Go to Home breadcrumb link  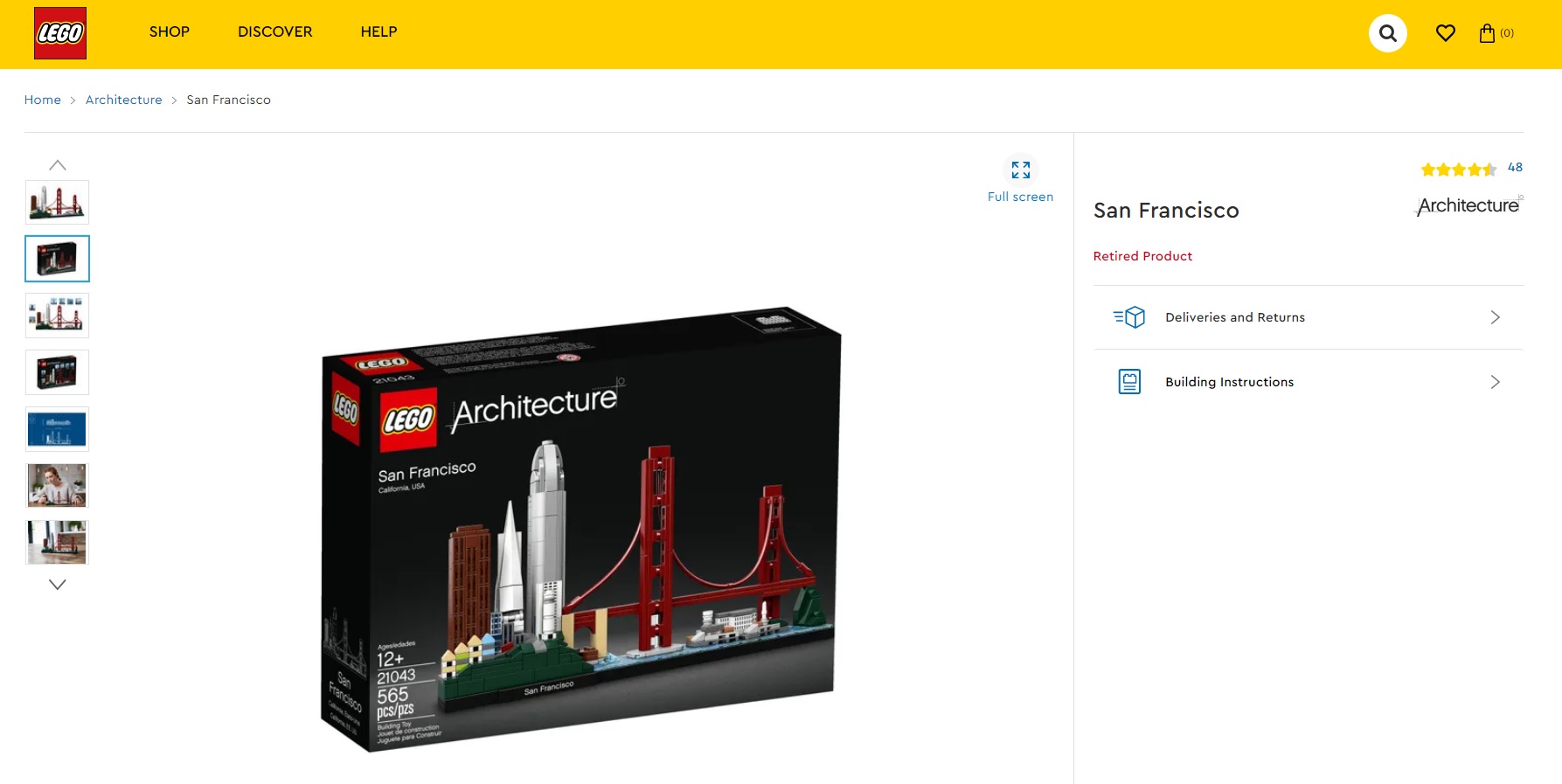(43, 100)
